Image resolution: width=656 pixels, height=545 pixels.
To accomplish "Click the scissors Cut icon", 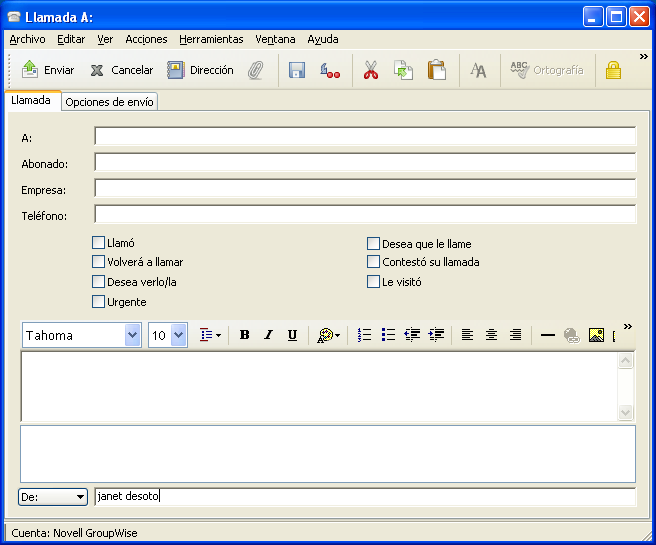I will pos(371,70).
